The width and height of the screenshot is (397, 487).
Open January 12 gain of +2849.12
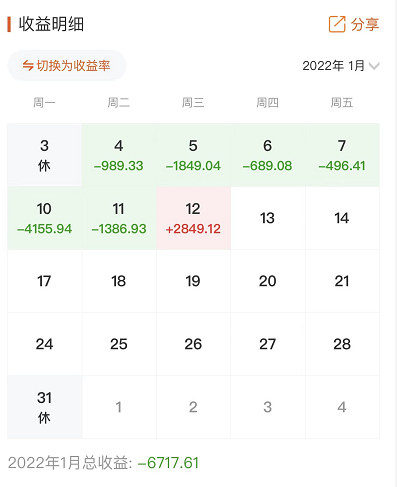click(193, 218)
